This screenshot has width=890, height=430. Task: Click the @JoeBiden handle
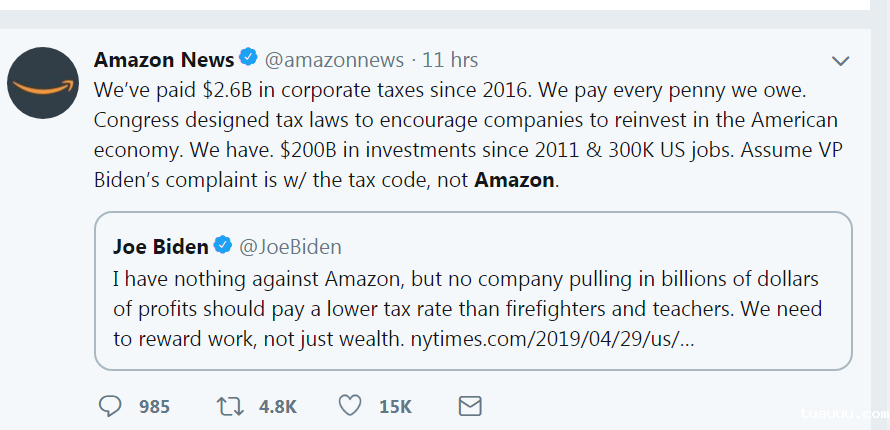pyautogui.click(x=289, y=246)
